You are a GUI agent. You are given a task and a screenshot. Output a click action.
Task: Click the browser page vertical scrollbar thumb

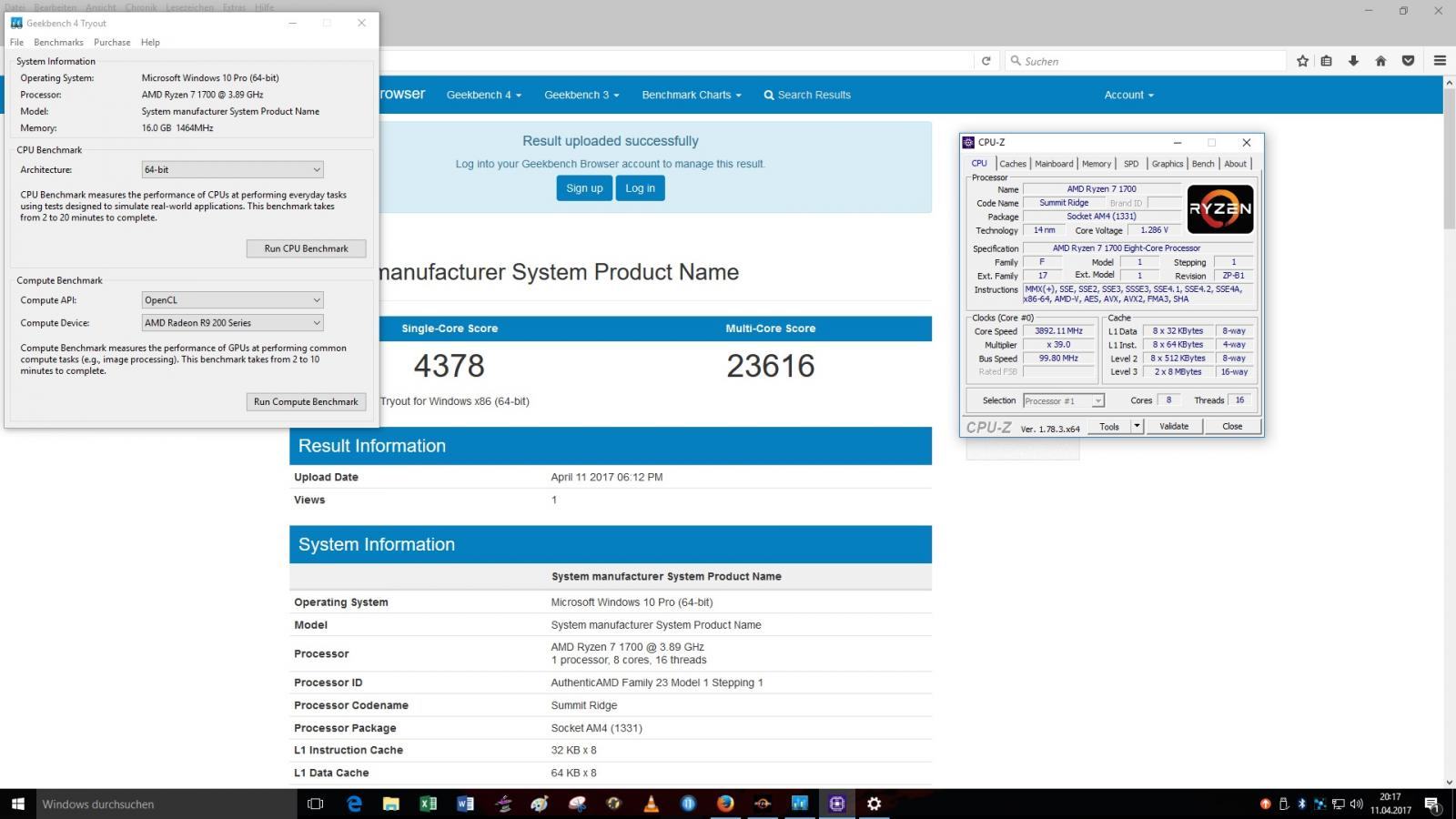[1450, 157]
